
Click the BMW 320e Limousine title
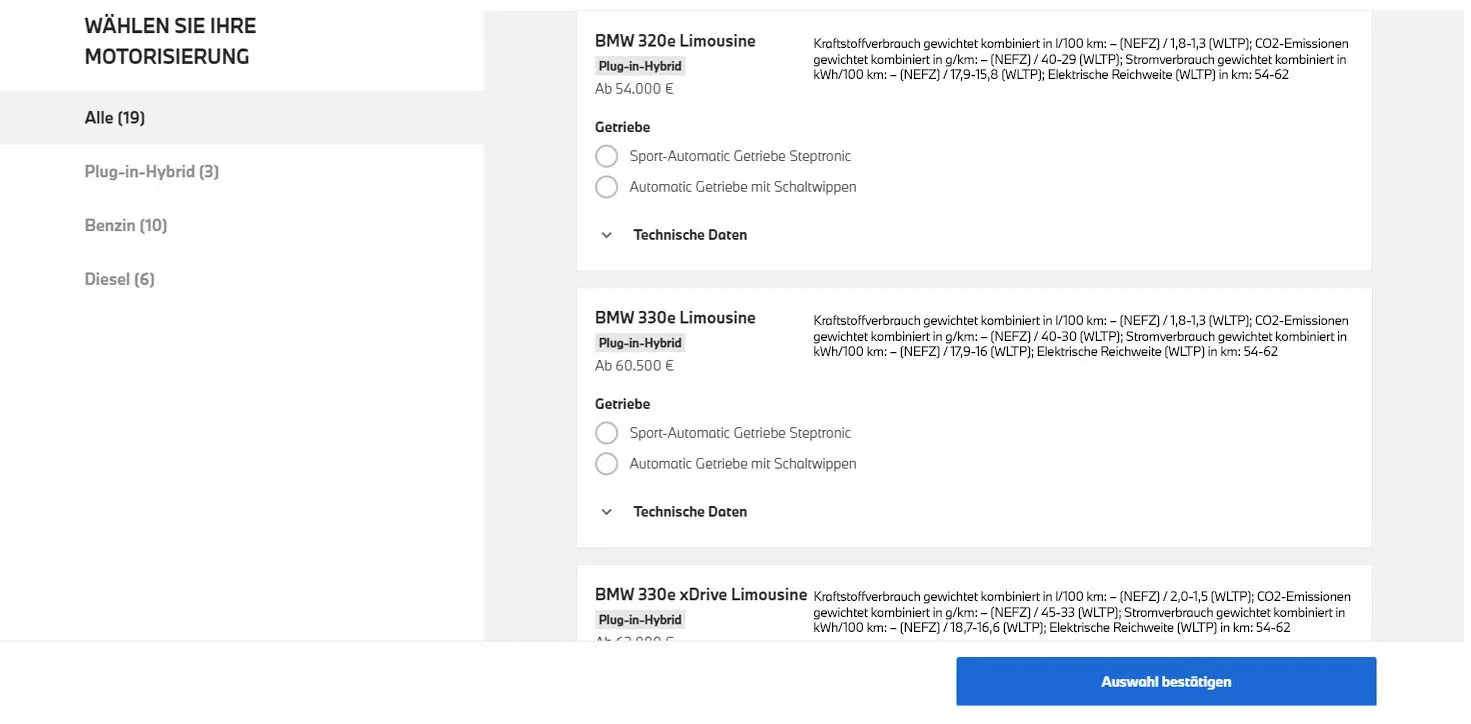coord(675,41)
